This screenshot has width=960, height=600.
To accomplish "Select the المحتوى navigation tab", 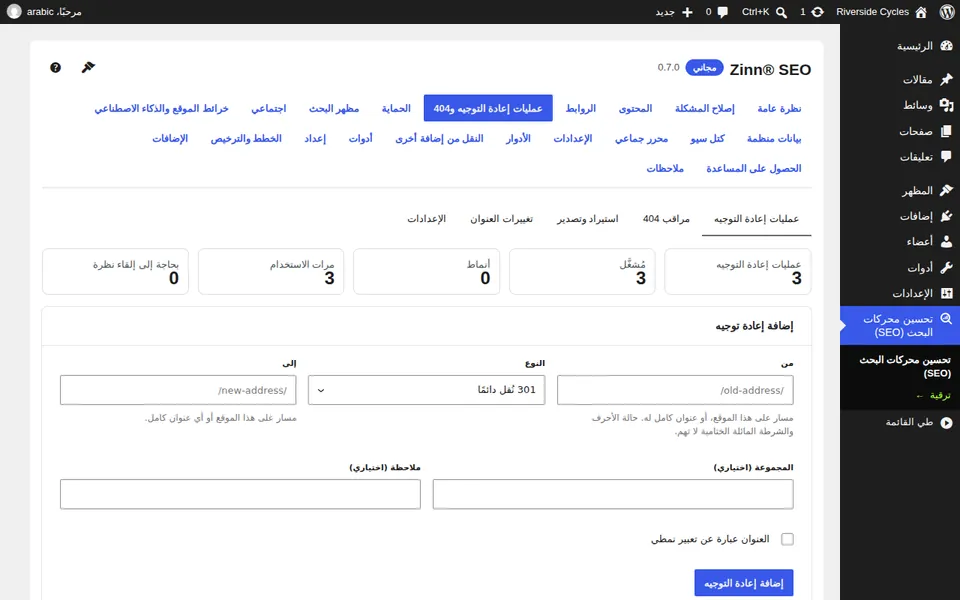I will (x=636, y=108).
